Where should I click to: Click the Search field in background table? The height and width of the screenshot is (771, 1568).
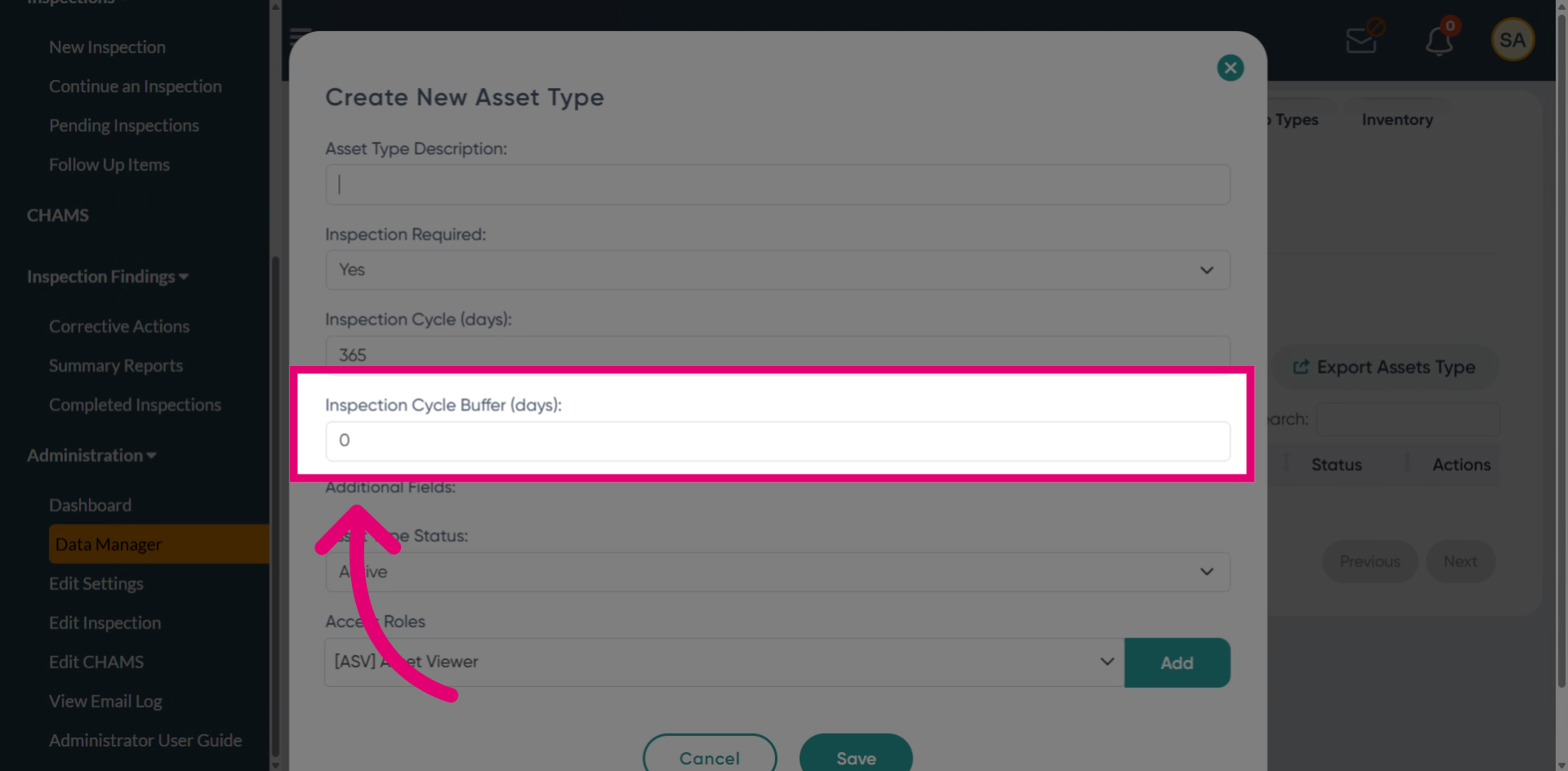pos(1407,419)
